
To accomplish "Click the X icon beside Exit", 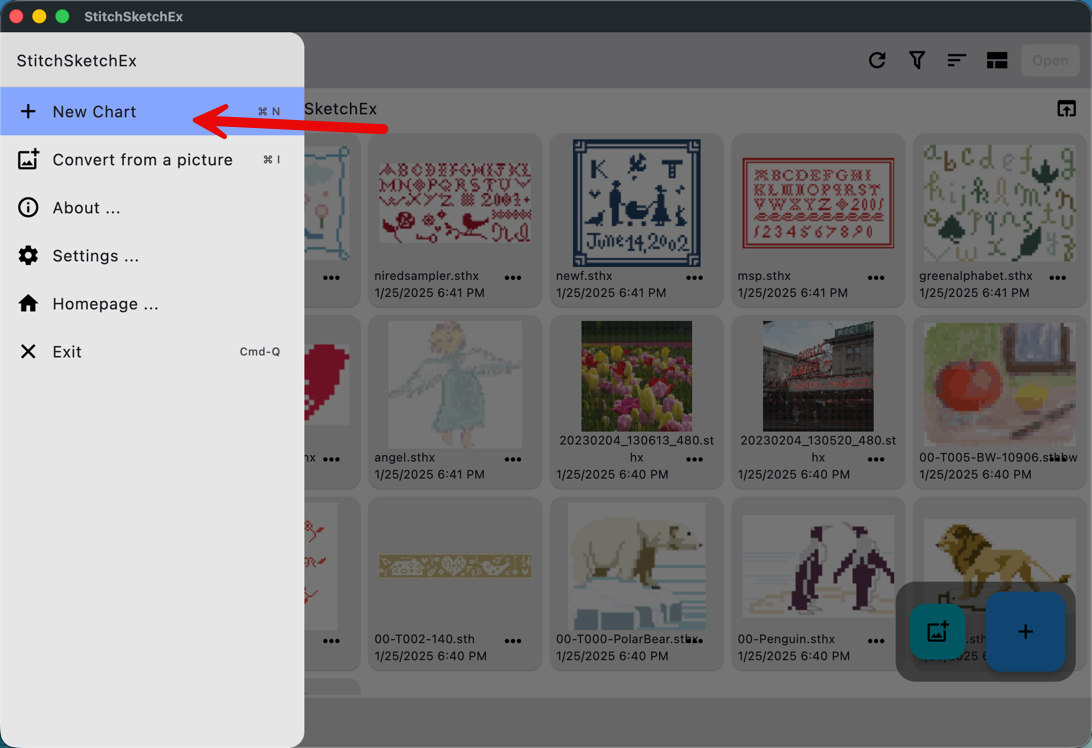I will [x=28, y=352].
